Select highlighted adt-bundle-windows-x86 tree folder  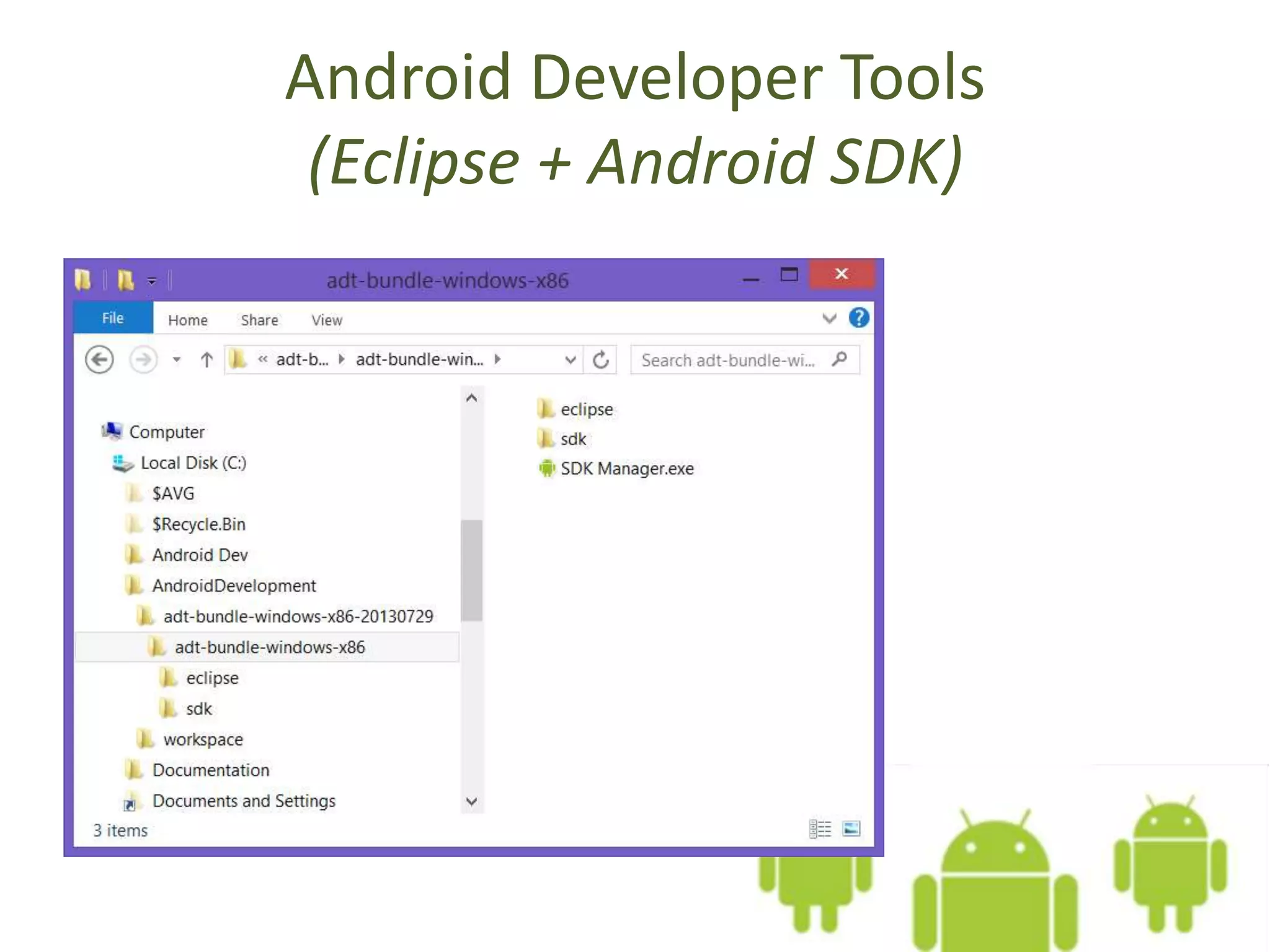click(267, 647)
